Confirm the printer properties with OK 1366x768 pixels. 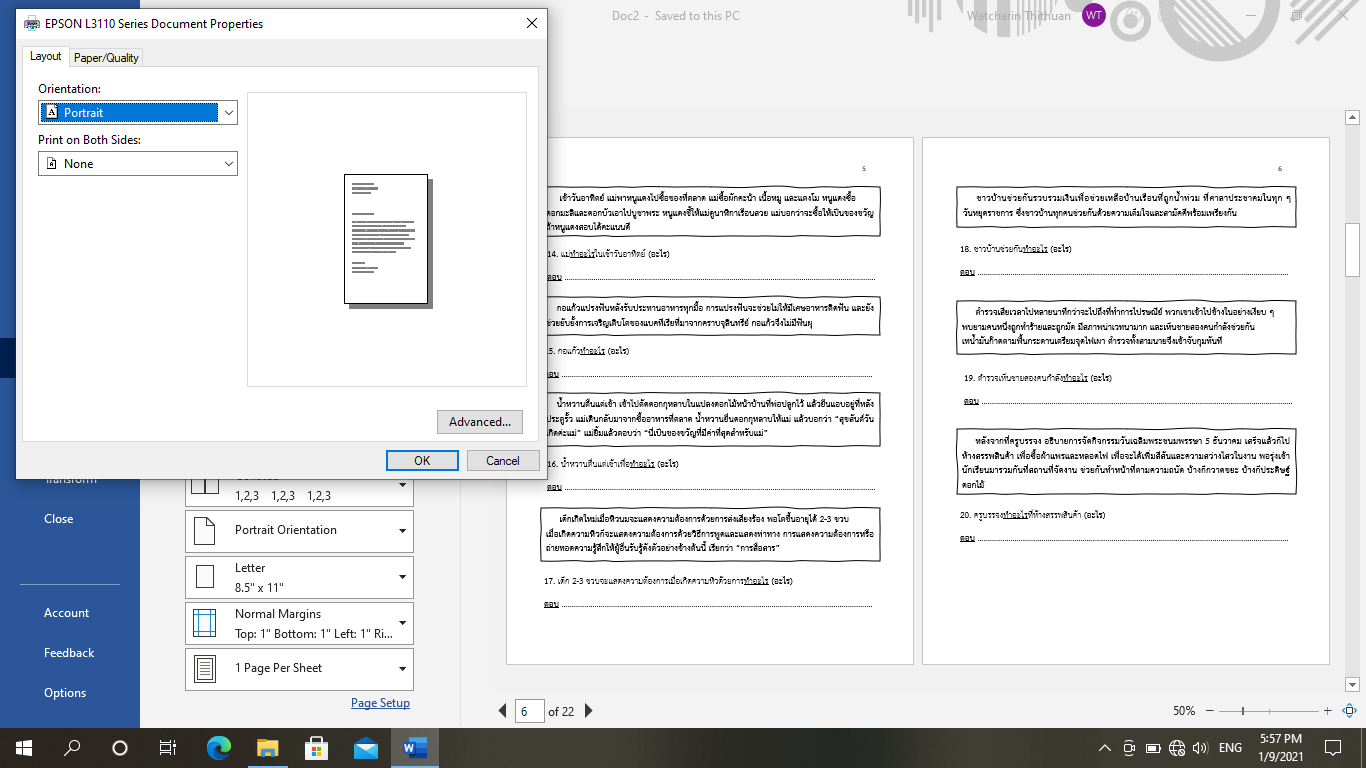(x=422, y=461)
